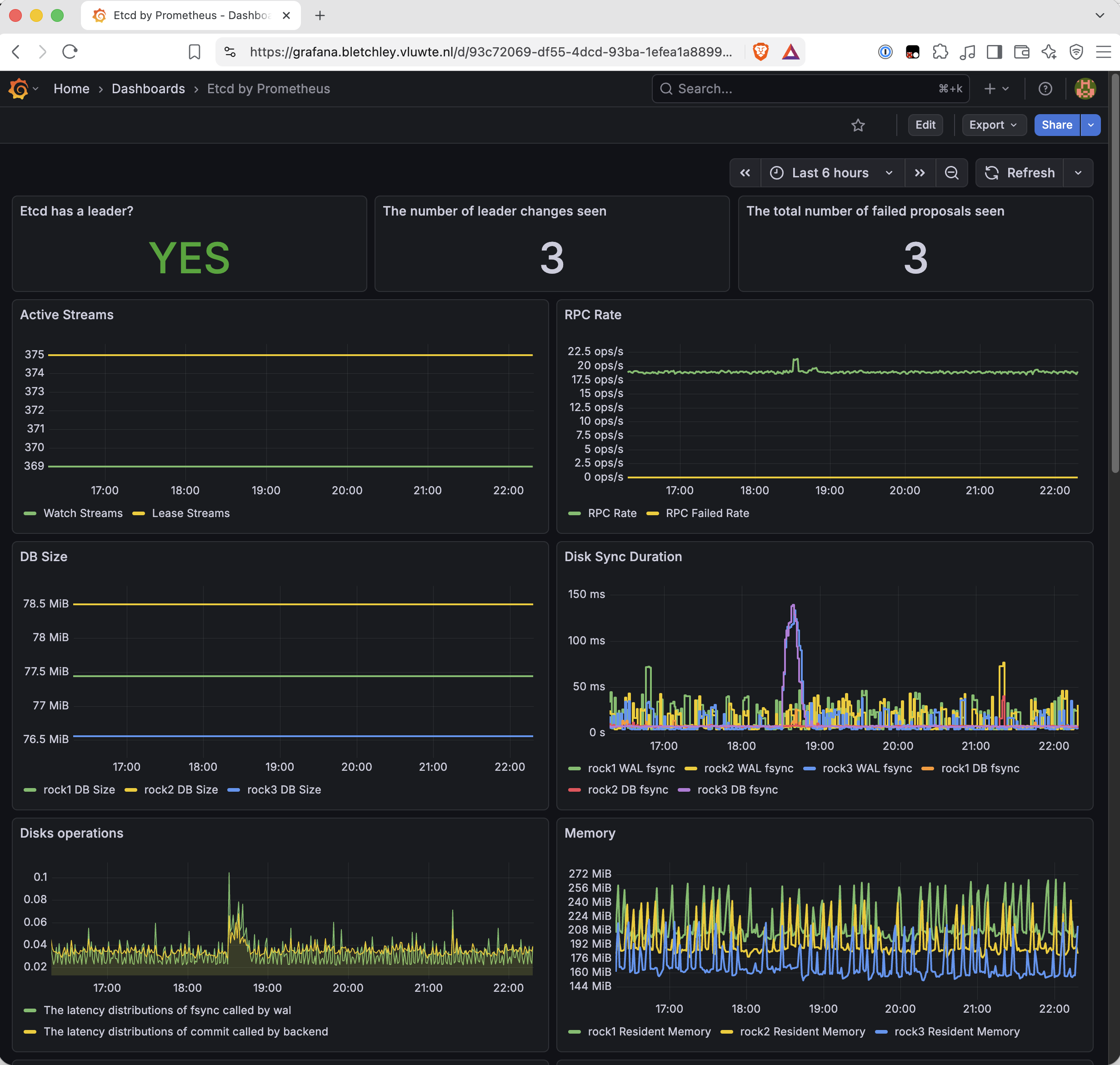1120x1065 pixels.
Task: Open the user avatar profile menu
Action: pyautogui.click(x=1085, y=89)
